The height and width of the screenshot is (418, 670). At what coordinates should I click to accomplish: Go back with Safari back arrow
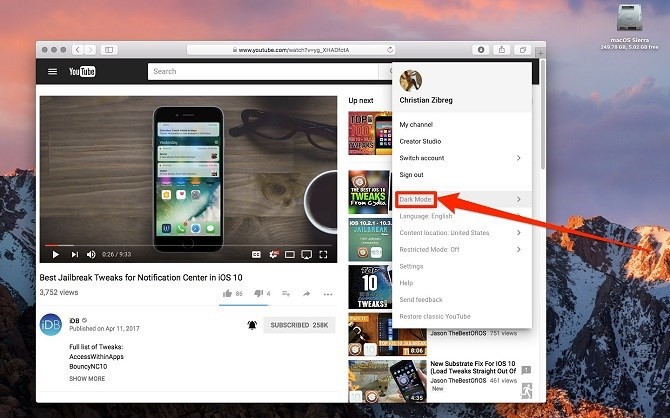[78, 50]
